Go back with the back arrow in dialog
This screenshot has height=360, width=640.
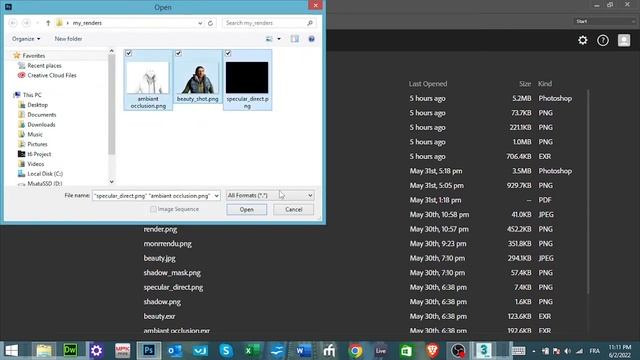click(x=13, y=23)
